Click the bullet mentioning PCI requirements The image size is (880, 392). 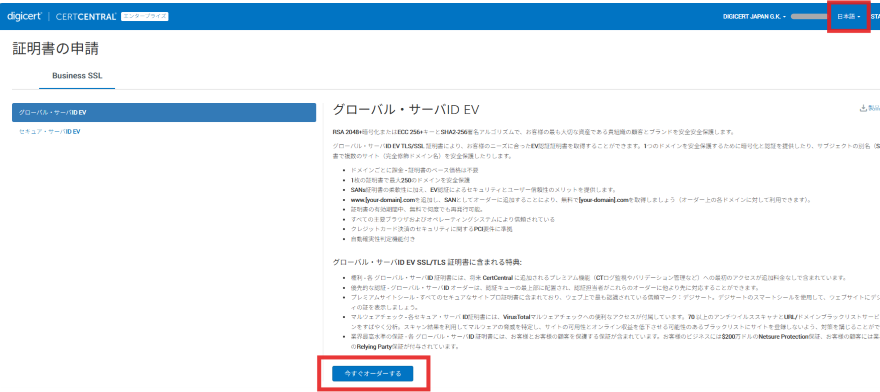point(431,229)
